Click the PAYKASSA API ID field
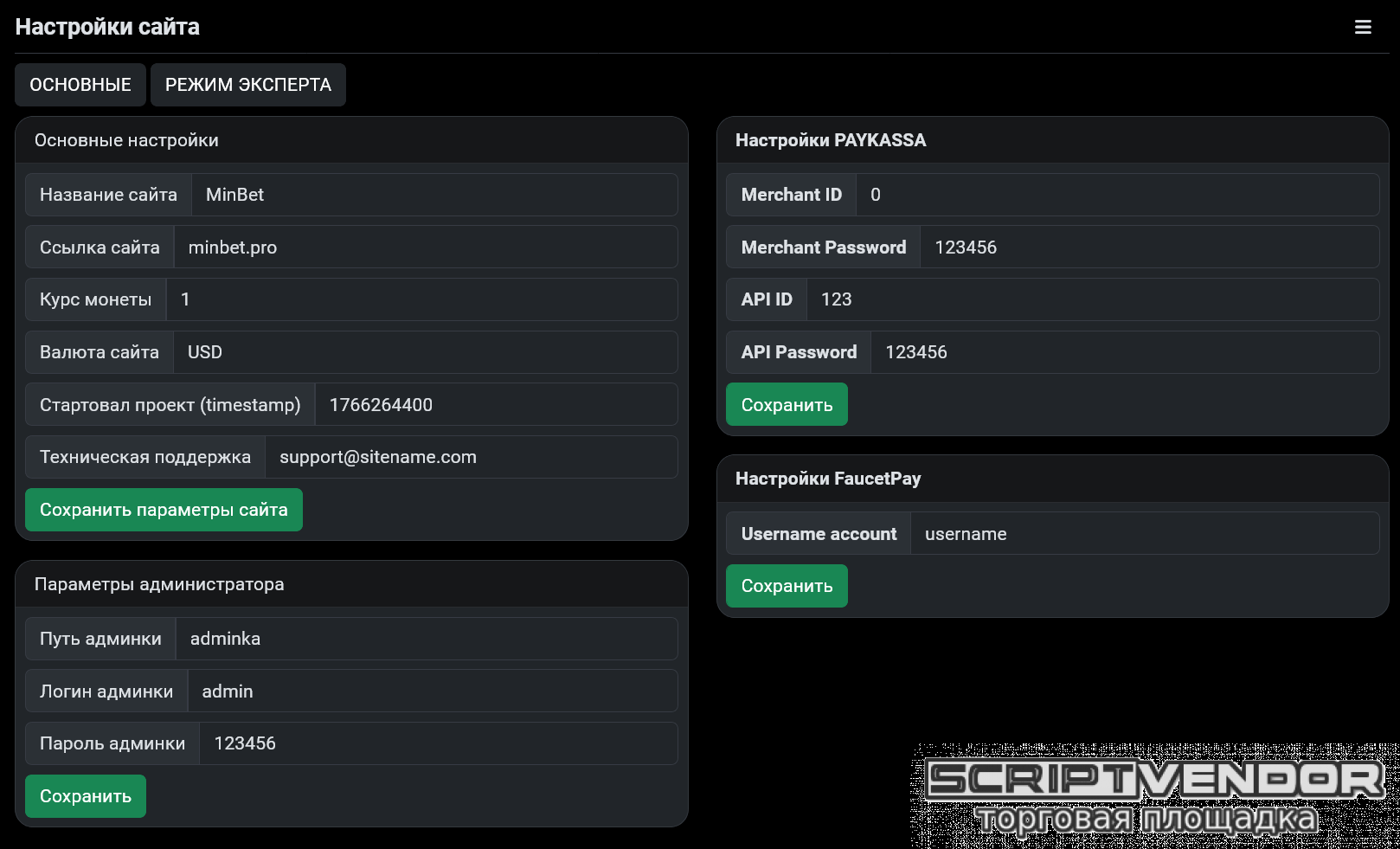This screenshot has width=1400, height=849. 1092,299
